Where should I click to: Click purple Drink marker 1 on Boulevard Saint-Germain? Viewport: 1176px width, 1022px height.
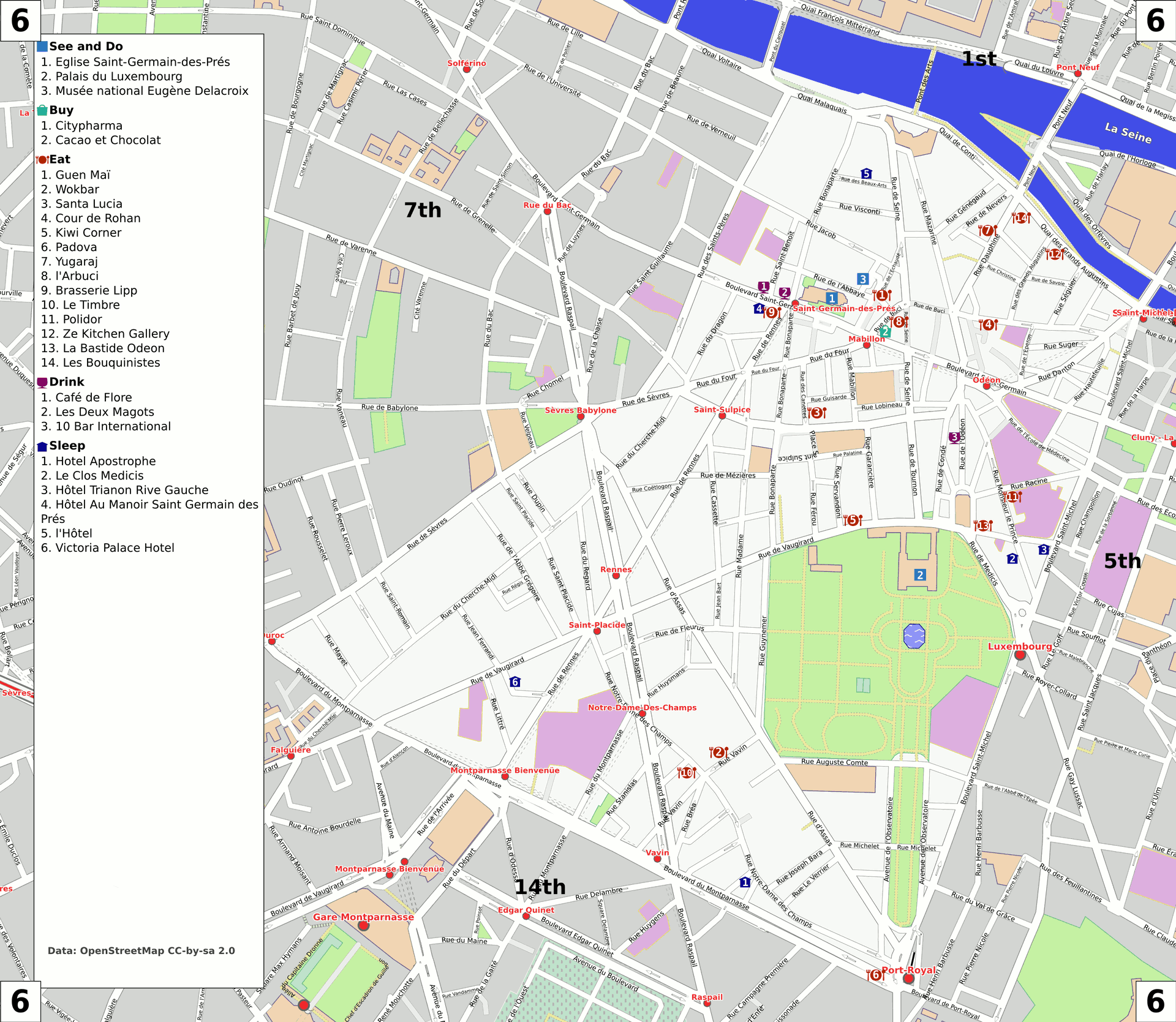[x=763, y=286]
